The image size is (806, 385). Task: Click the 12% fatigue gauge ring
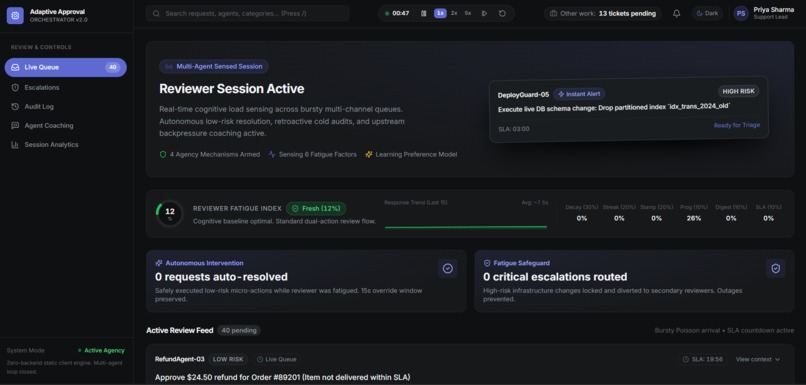[170, 213]
